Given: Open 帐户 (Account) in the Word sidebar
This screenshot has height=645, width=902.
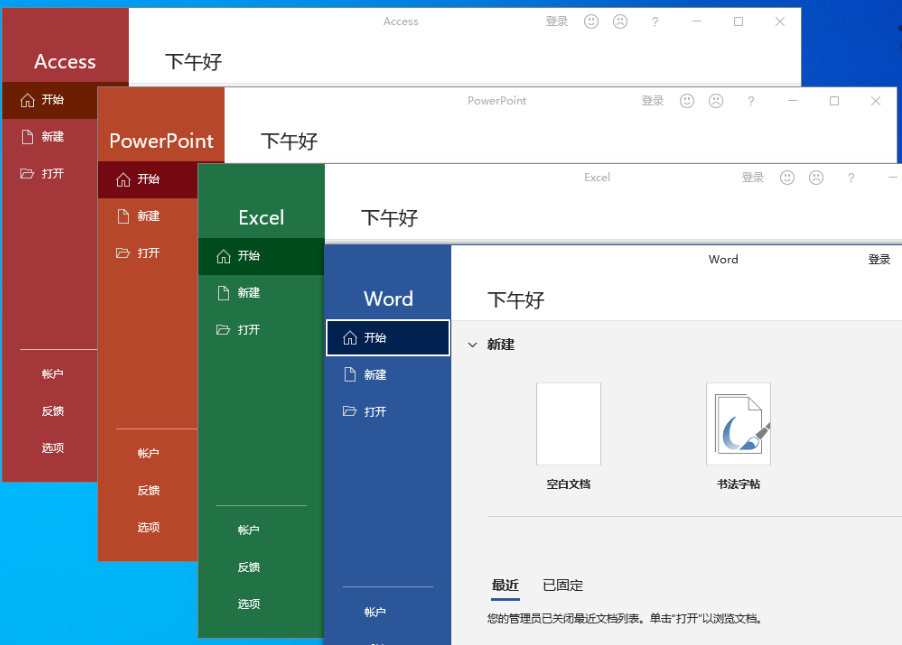Looking at the screenshot, I should pyautogui.click(x=375, y=612).
